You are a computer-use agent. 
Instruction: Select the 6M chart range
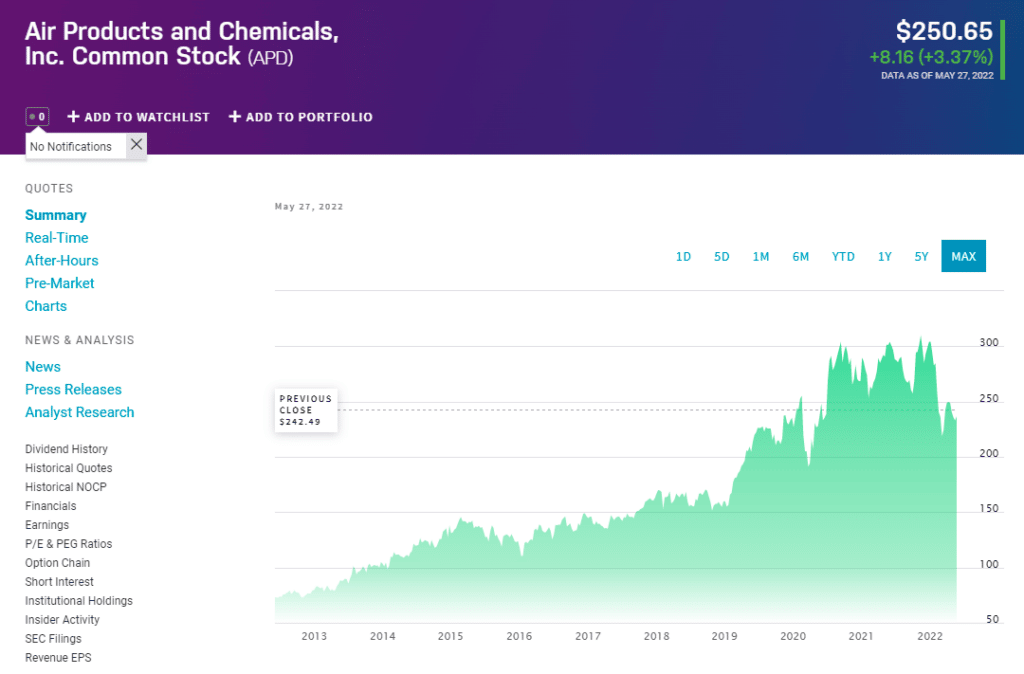click(x=801, y=257)
